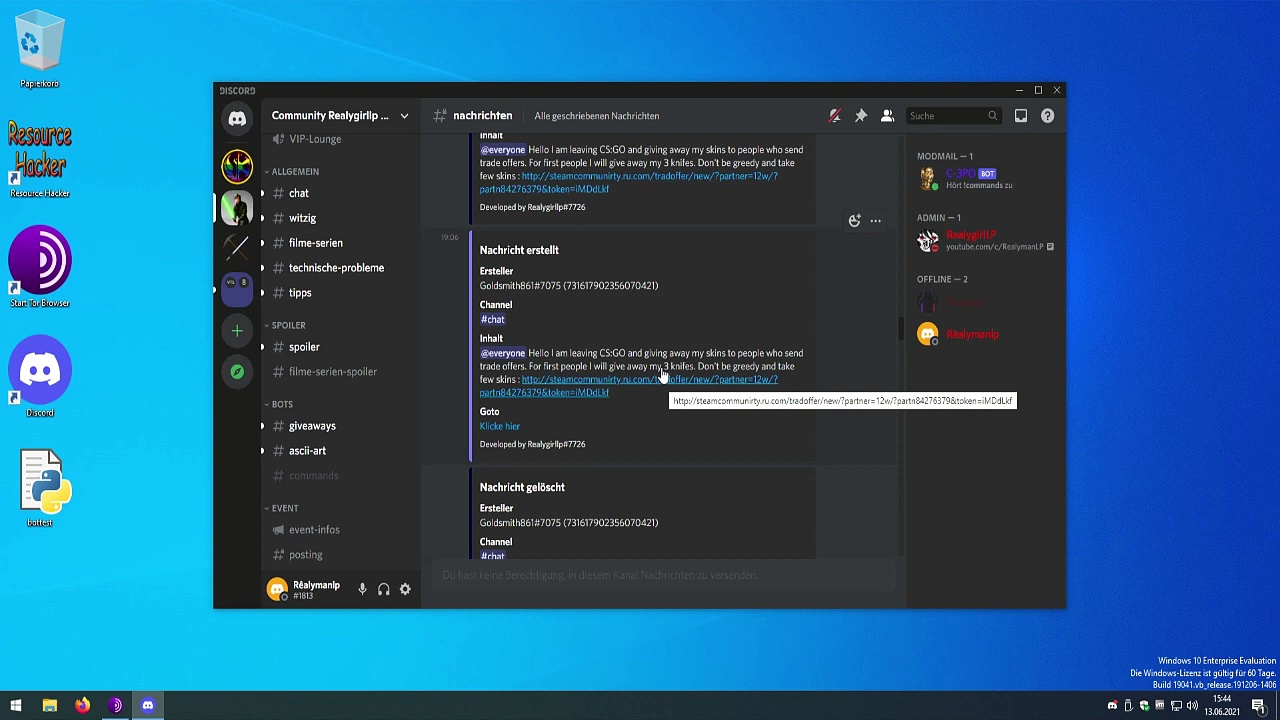Open the help question mark icon
The width and height of the screenshot is (1280, 720).
1047,116
